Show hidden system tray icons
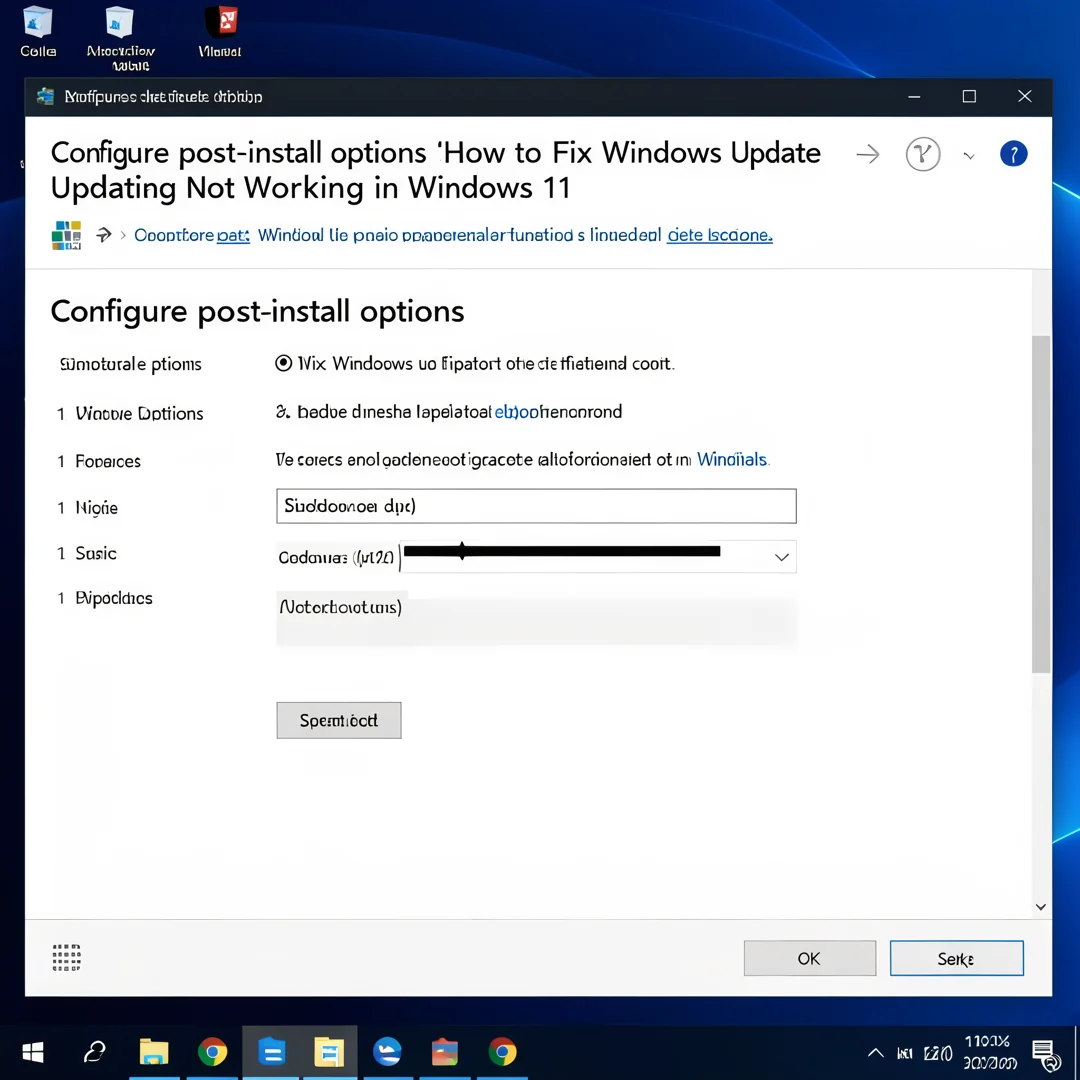This screenshot has width=1080, height=1080. tap(875, 1052)
